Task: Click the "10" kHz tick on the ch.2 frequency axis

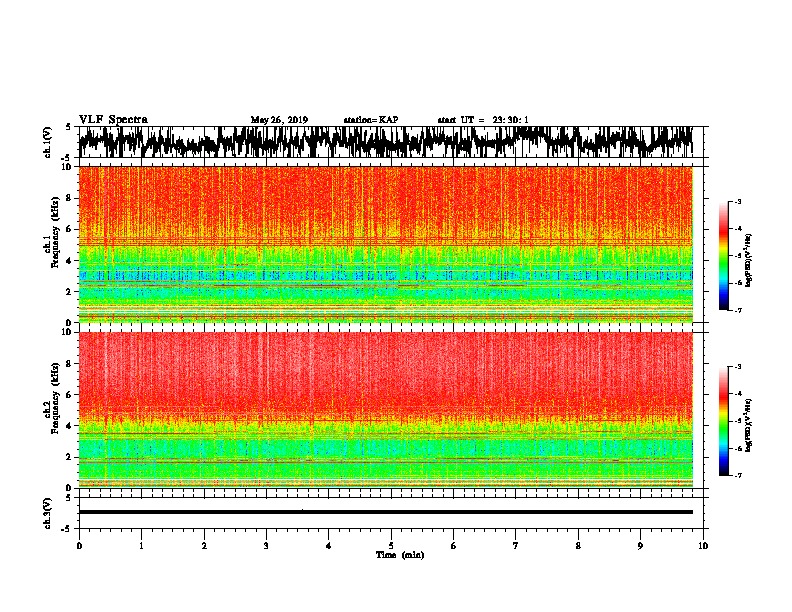Action: coord(68,332)
